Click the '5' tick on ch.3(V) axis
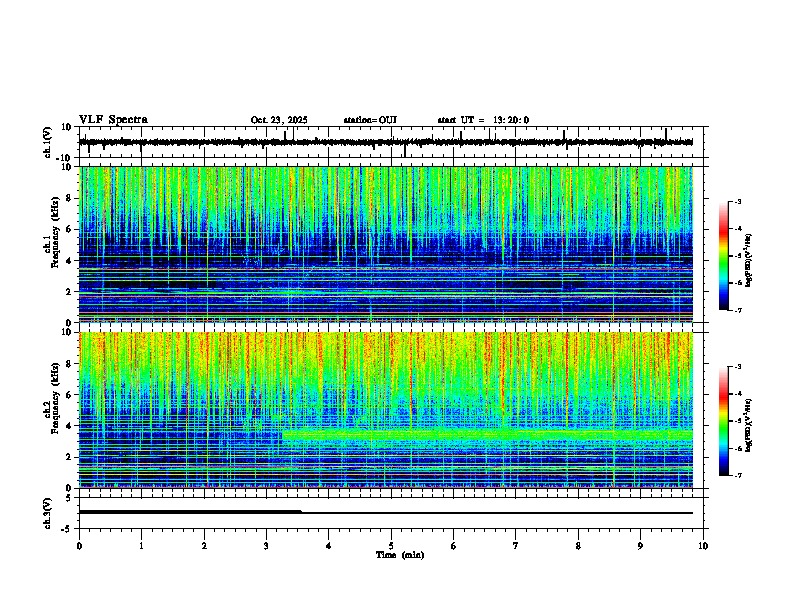This screenshot has height=612, width=792. tap(69, 498)
